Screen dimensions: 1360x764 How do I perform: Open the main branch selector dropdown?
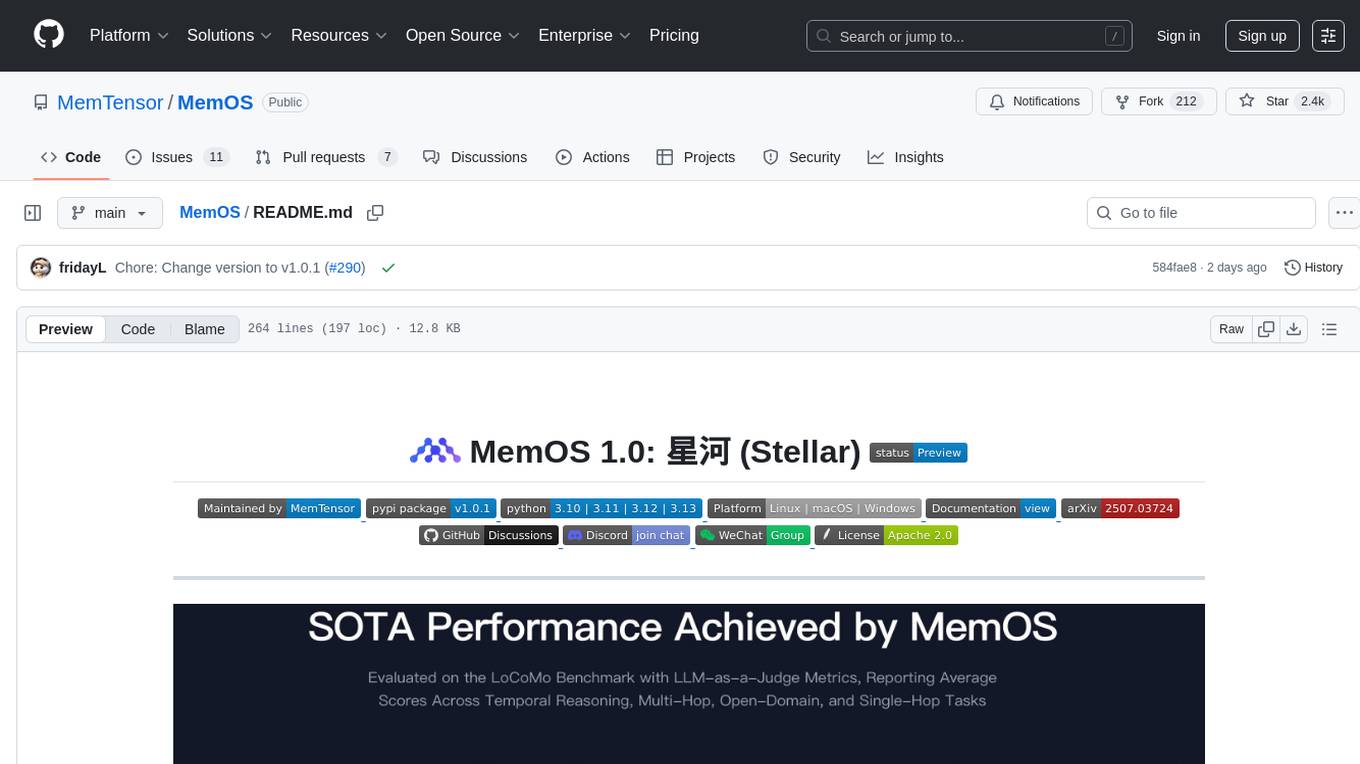[109, 213]
